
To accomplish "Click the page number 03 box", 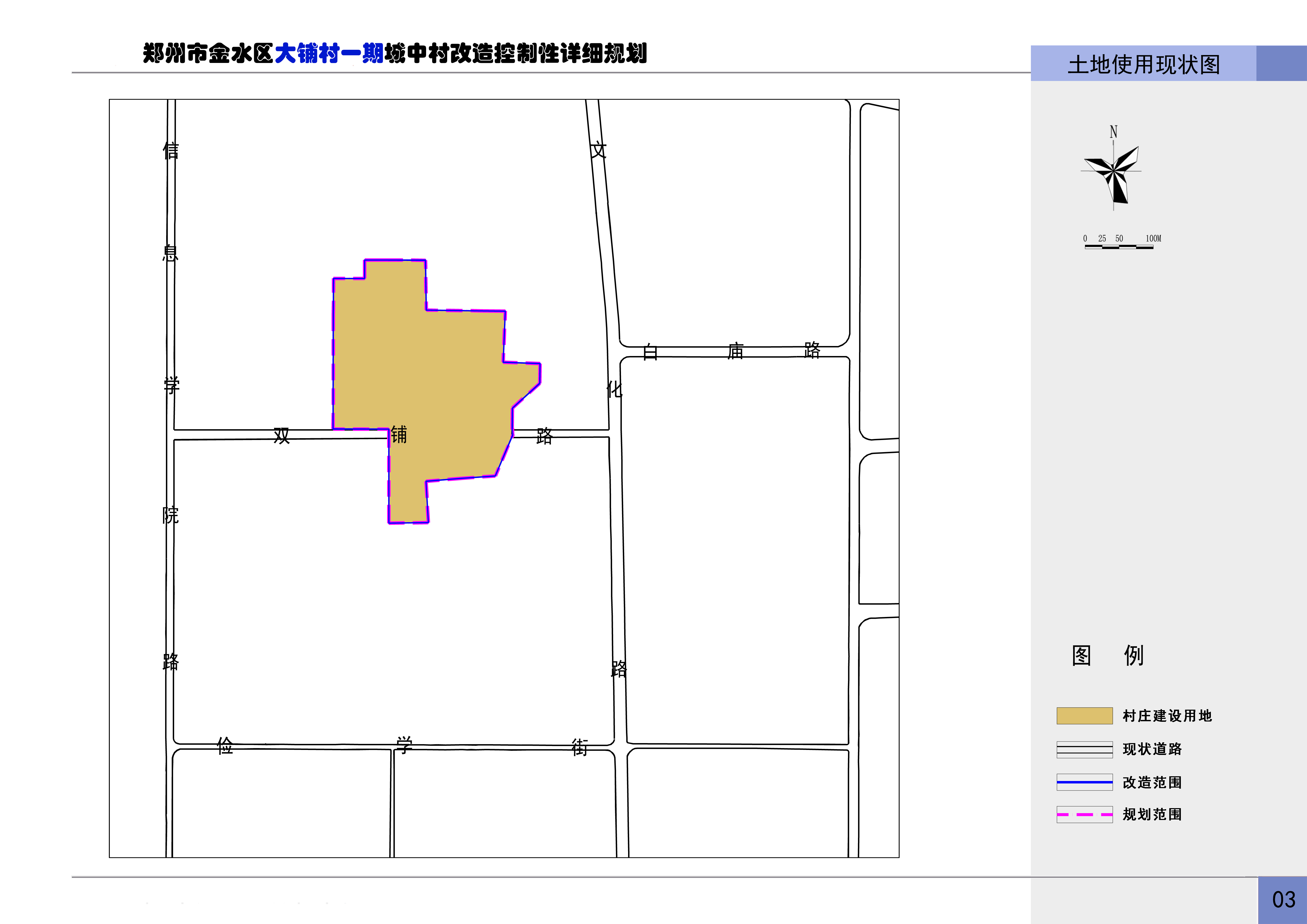I will click(1283, 900).
